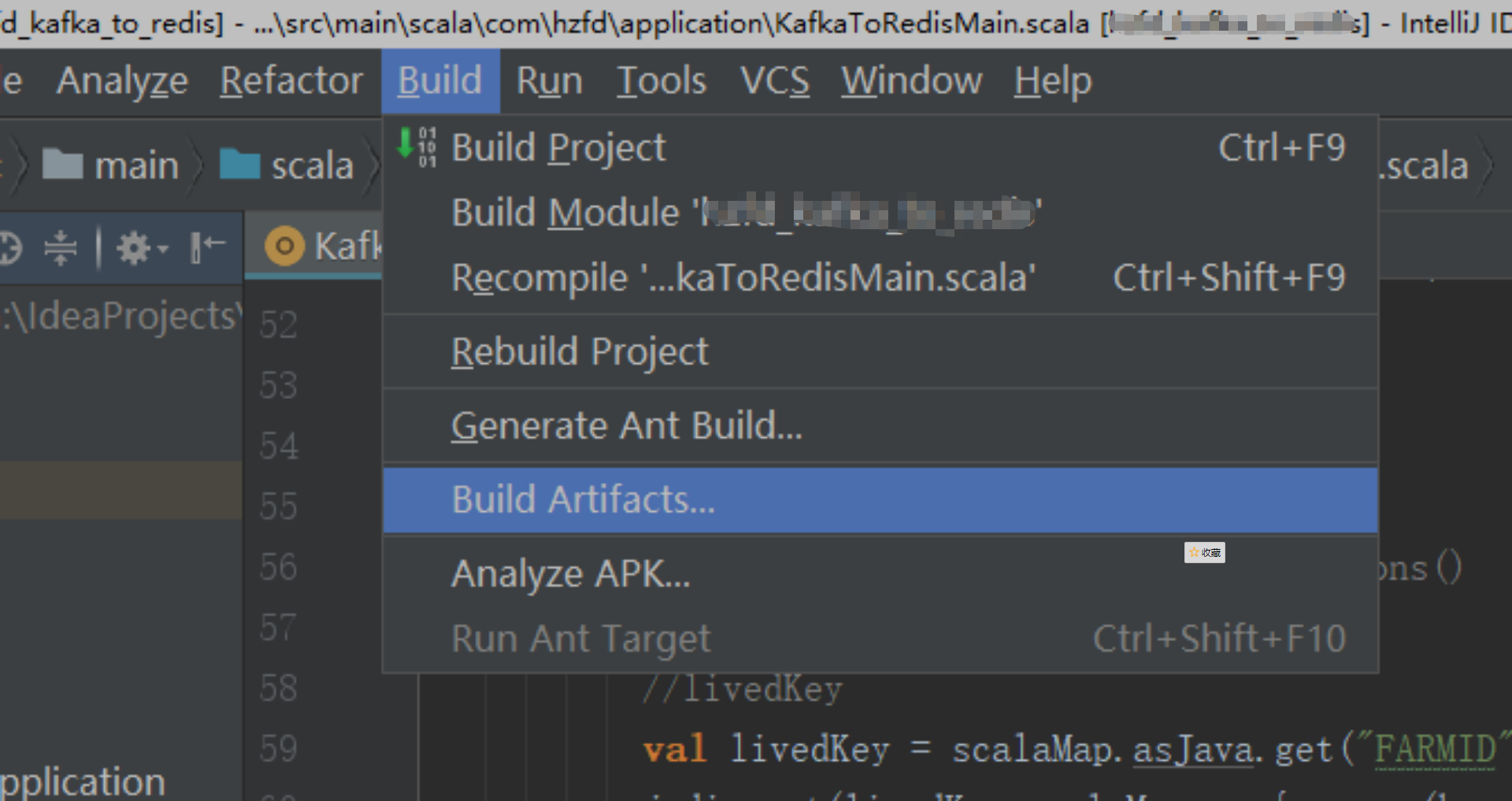Click the collapse all icon in the project toolbar
Screen dimensions: 1512x801
[x=61, y=248]
